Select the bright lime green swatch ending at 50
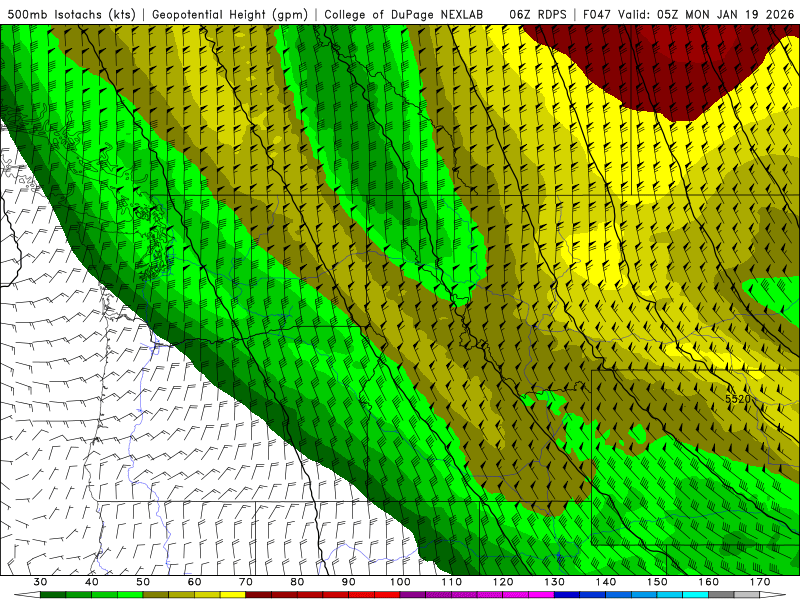 pyautogui.click(x=130, y=596)
